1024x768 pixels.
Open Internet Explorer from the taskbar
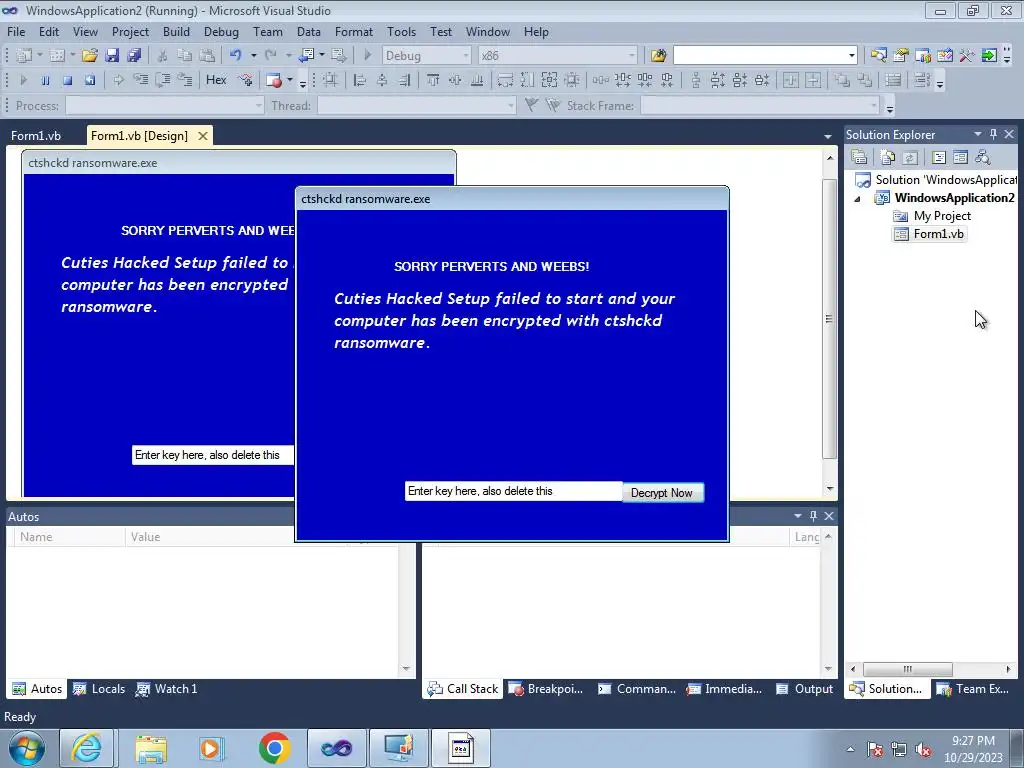click(x=87, y=748)
